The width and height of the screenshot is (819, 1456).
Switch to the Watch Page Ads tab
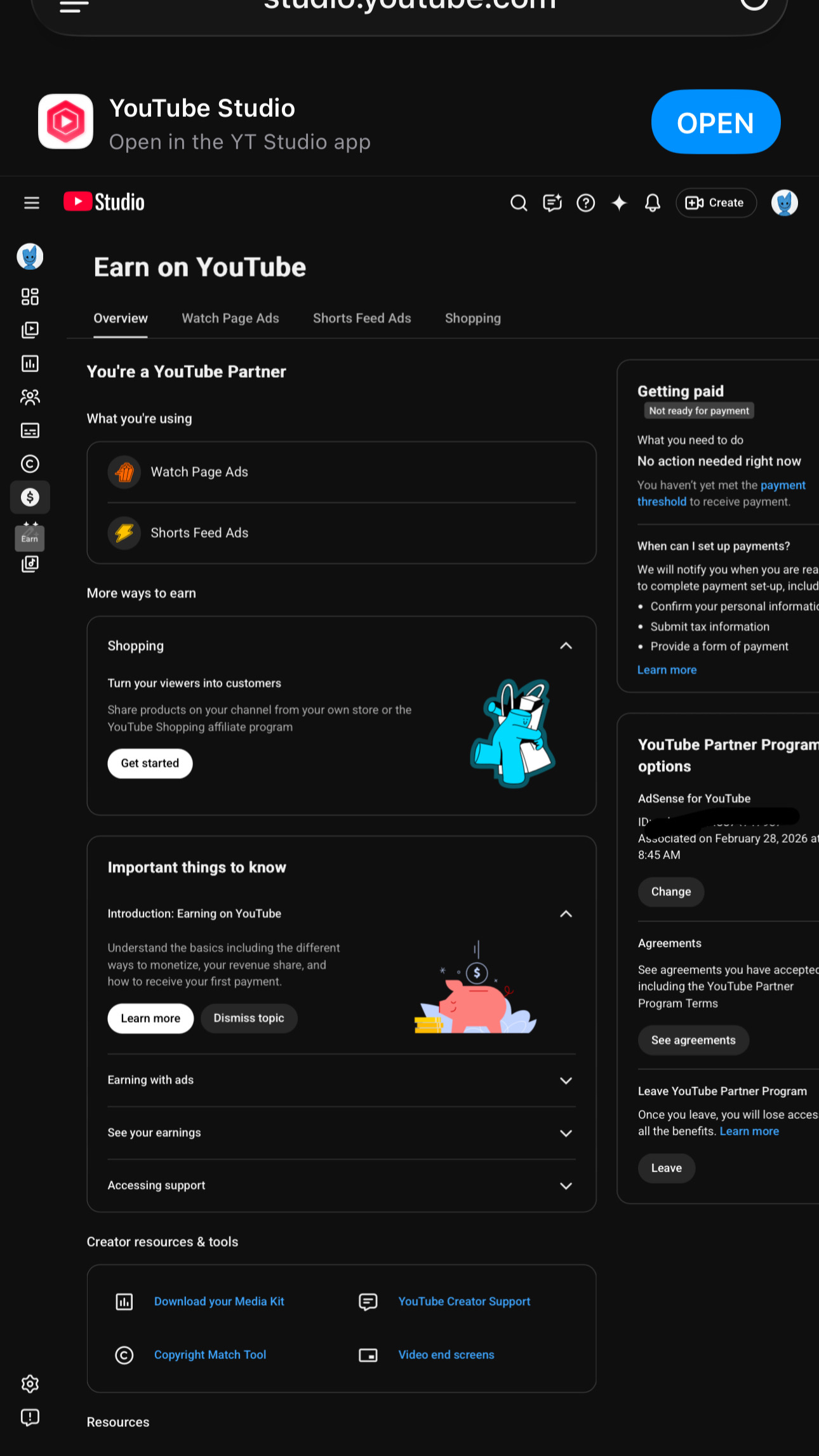click(230, 318)
